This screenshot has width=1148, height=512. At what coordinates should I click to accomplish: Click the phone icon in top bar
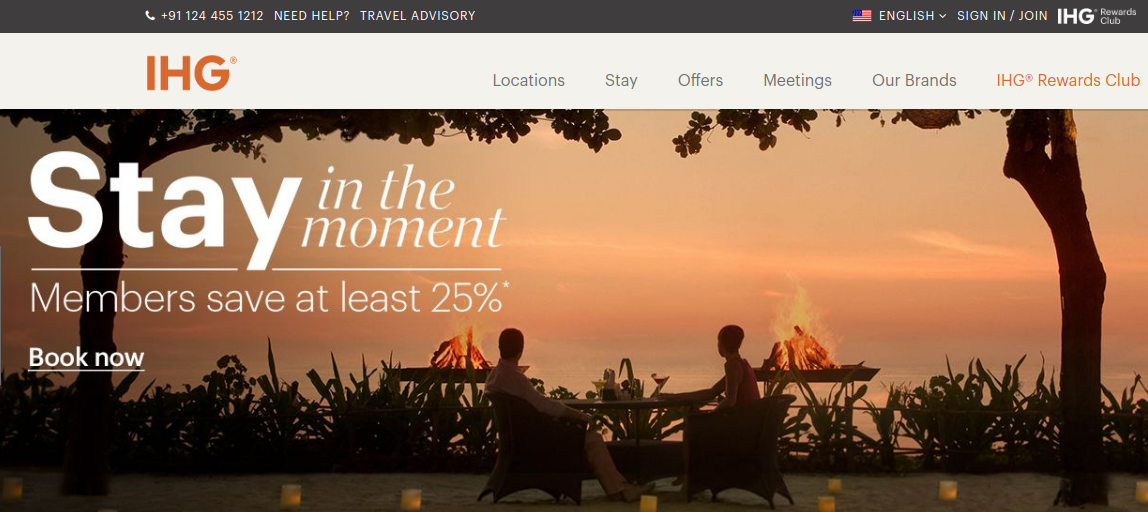tap(150, 15)
